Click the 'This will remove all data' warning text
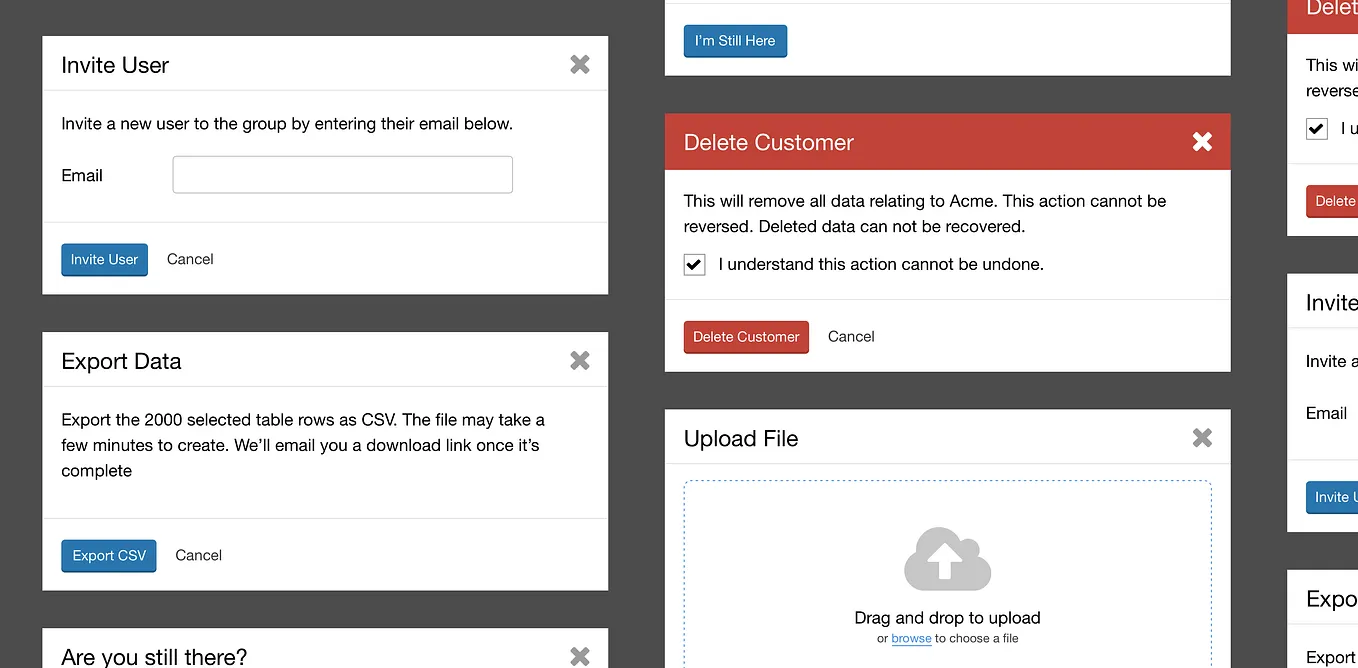 (x=925, y=213)
